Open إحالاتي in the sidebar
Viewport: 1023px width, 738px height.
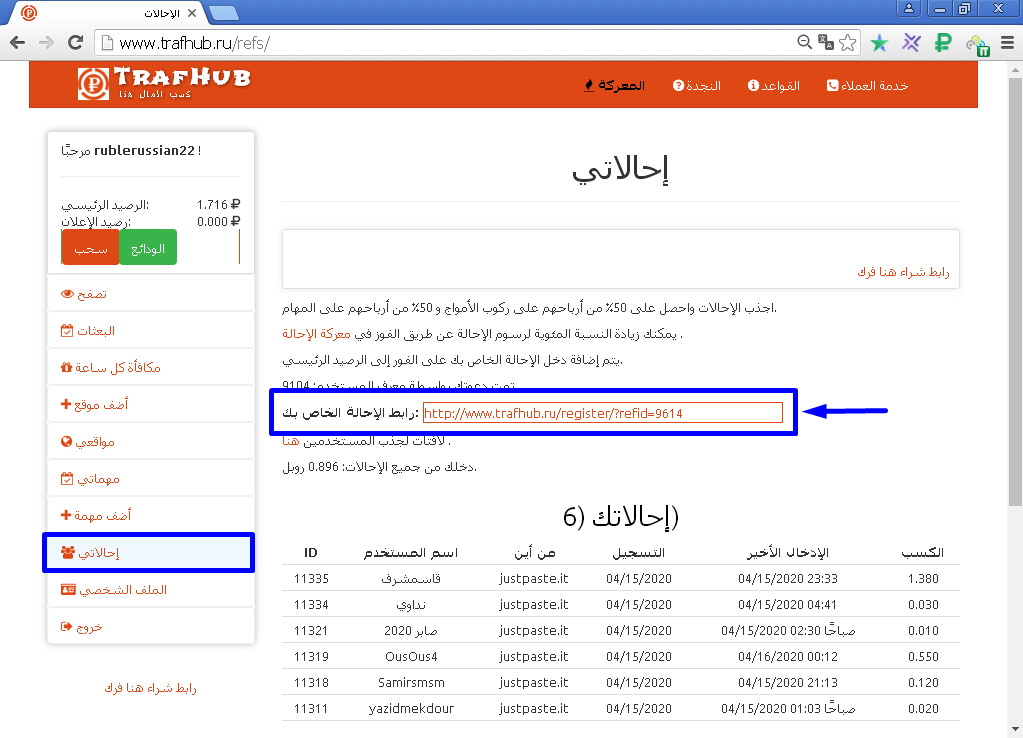(151, 553)
